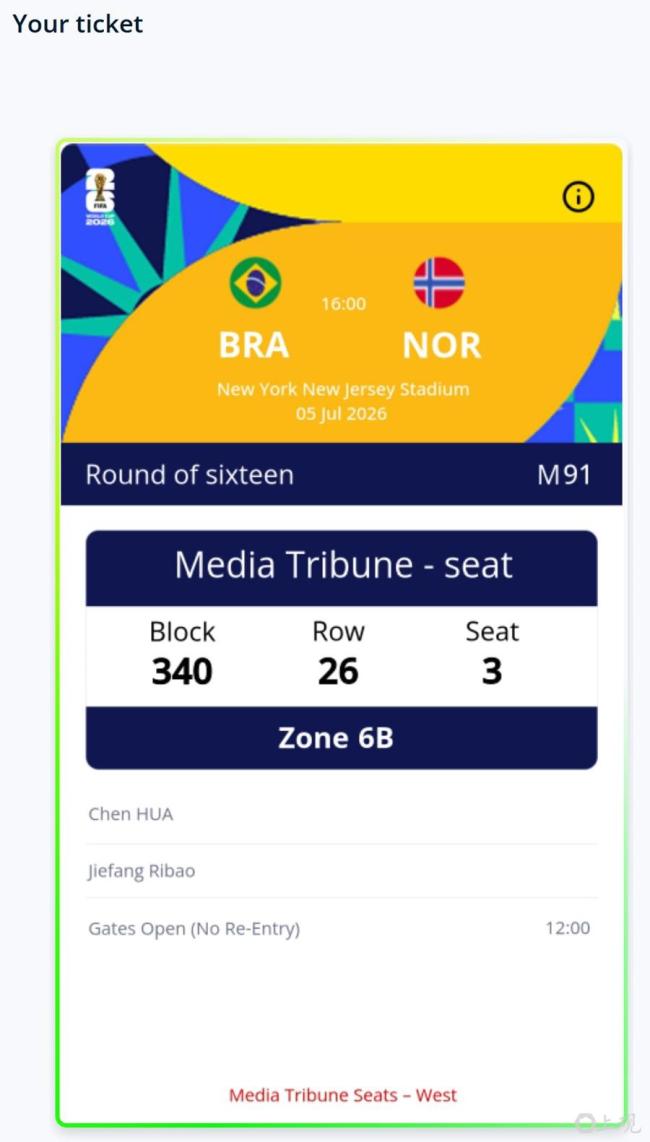Click New York New Jersey Stadium text
Viewport: 650px width, 1142px height.
click(343, 389)
